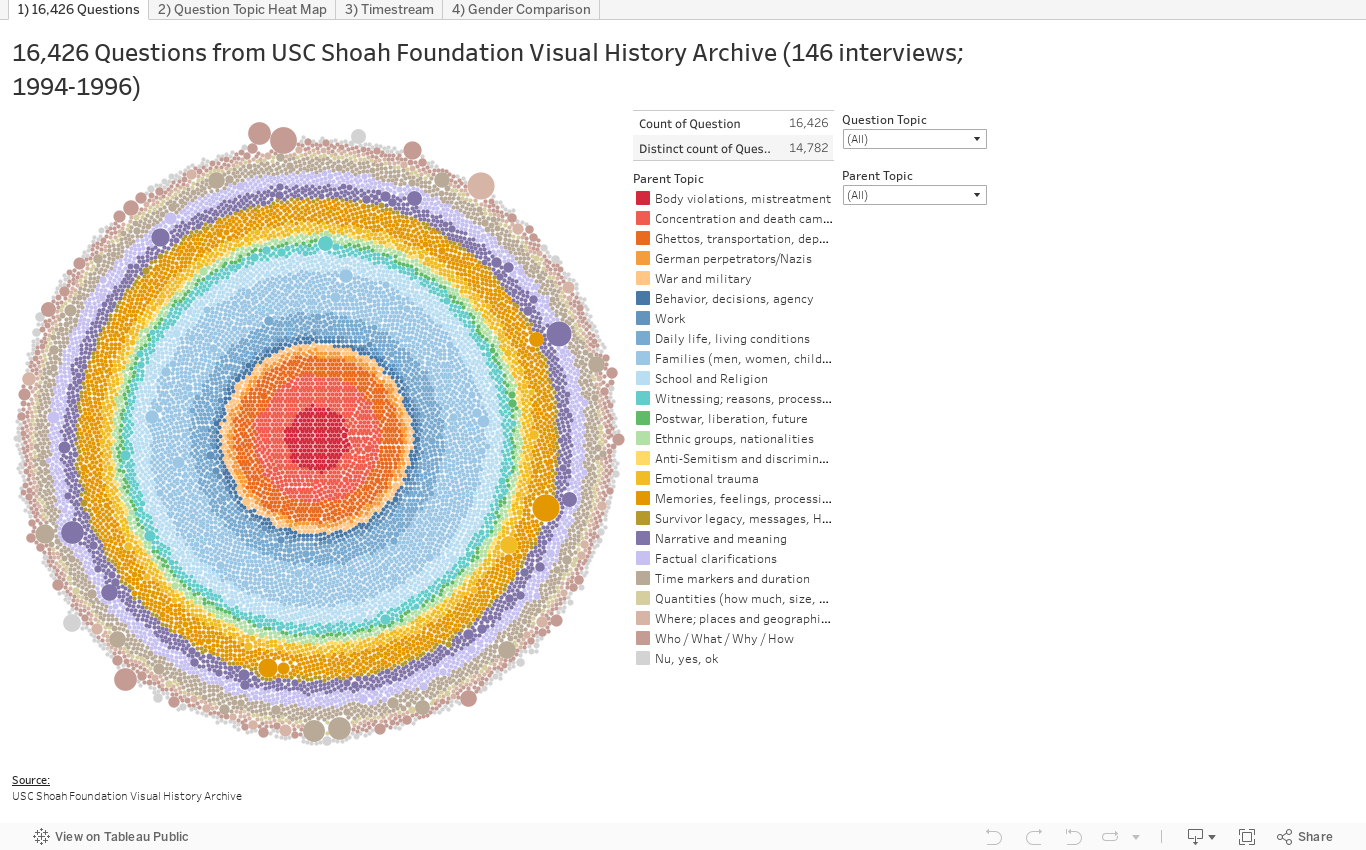This screenshot has width=1366, height=850.
Task: Click the Quantities legend label
Action: tap(742, 599)
